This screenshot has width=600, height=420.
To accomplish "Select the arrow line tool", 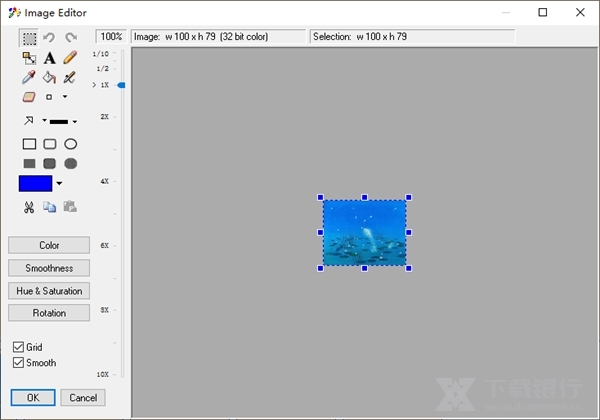I will (29, 121).
